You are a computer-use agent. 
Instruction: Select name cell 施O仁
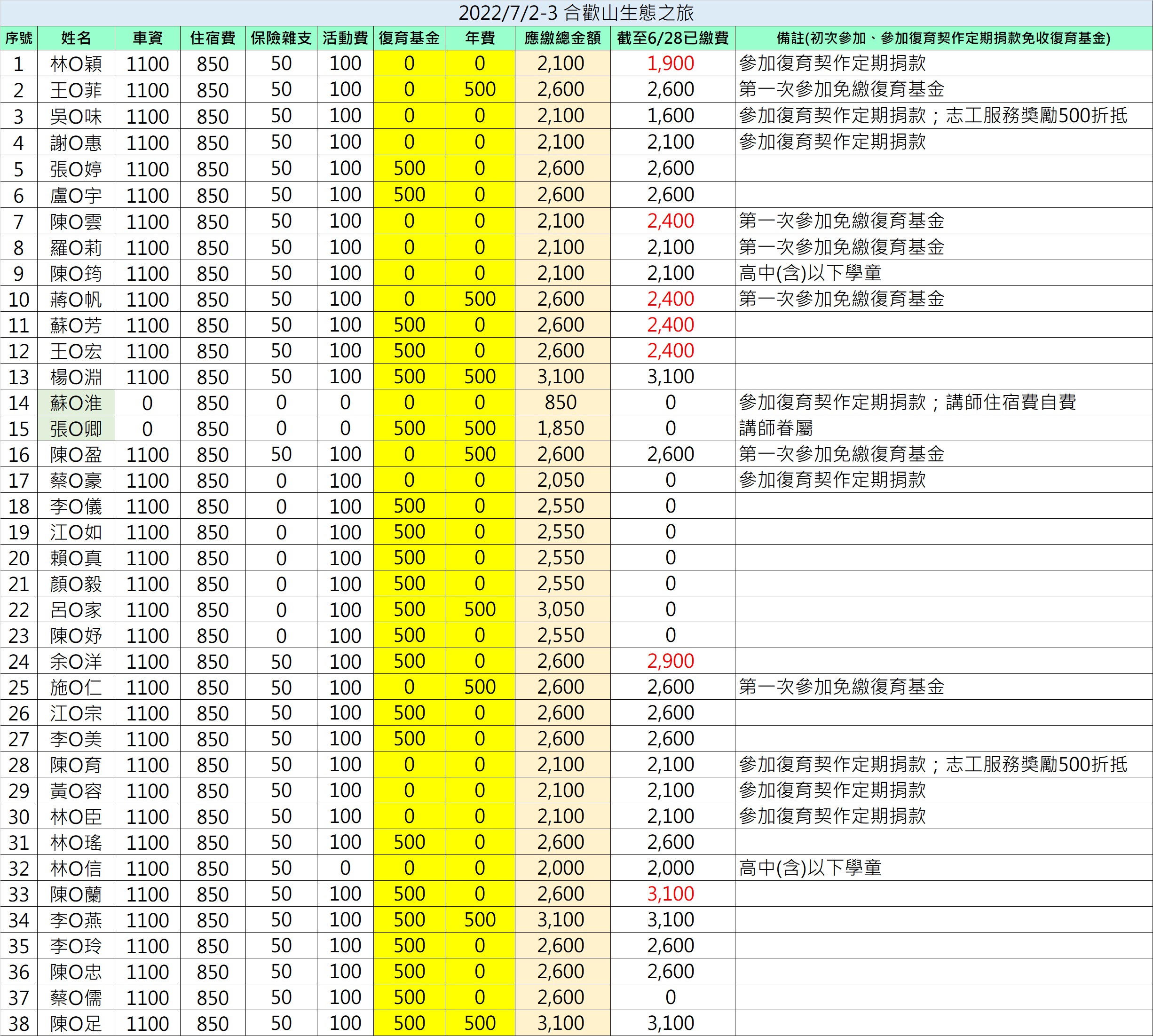[x=76, y=687]
